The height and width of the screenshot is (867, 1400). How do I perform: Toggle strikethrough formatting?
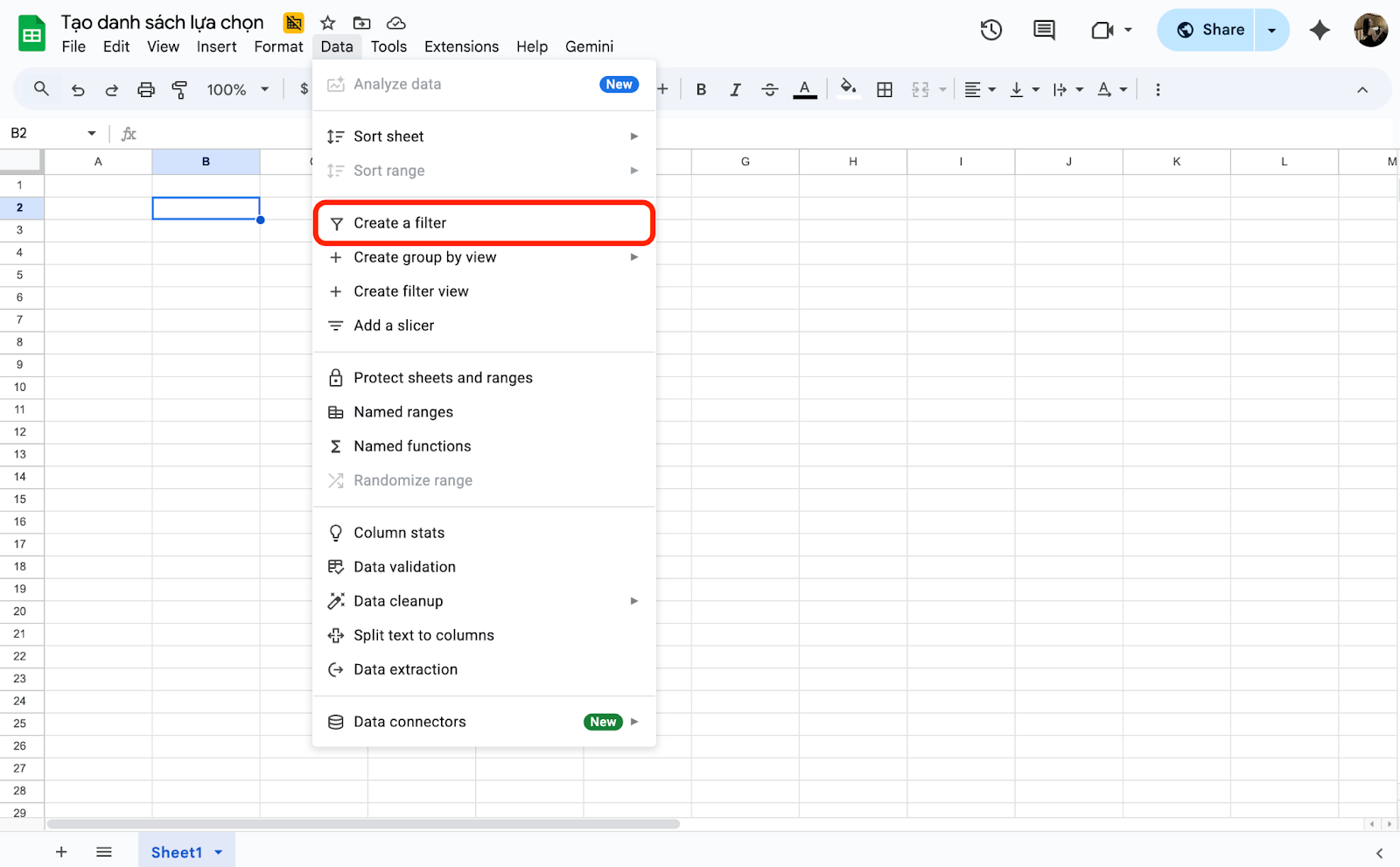pos(770,89)
